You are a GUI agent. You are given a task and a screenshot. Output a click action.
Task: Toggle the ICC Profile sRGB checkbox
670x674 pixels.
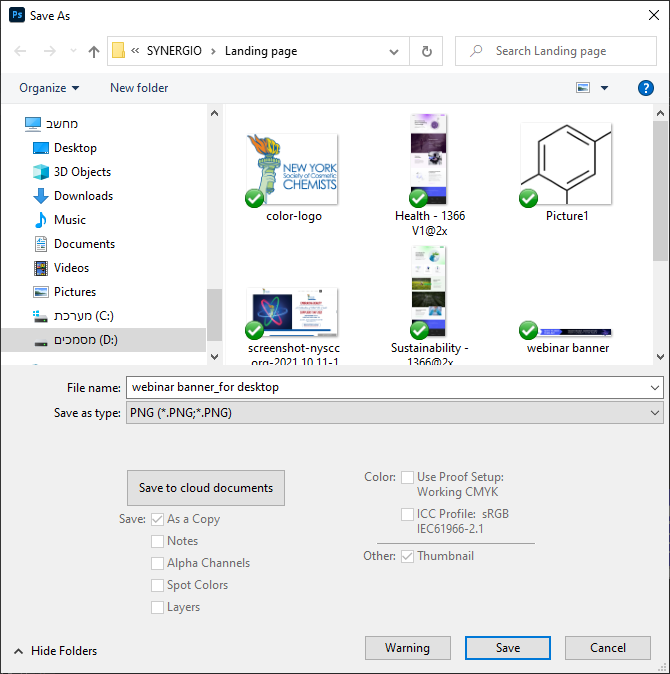tap(407, 514)
